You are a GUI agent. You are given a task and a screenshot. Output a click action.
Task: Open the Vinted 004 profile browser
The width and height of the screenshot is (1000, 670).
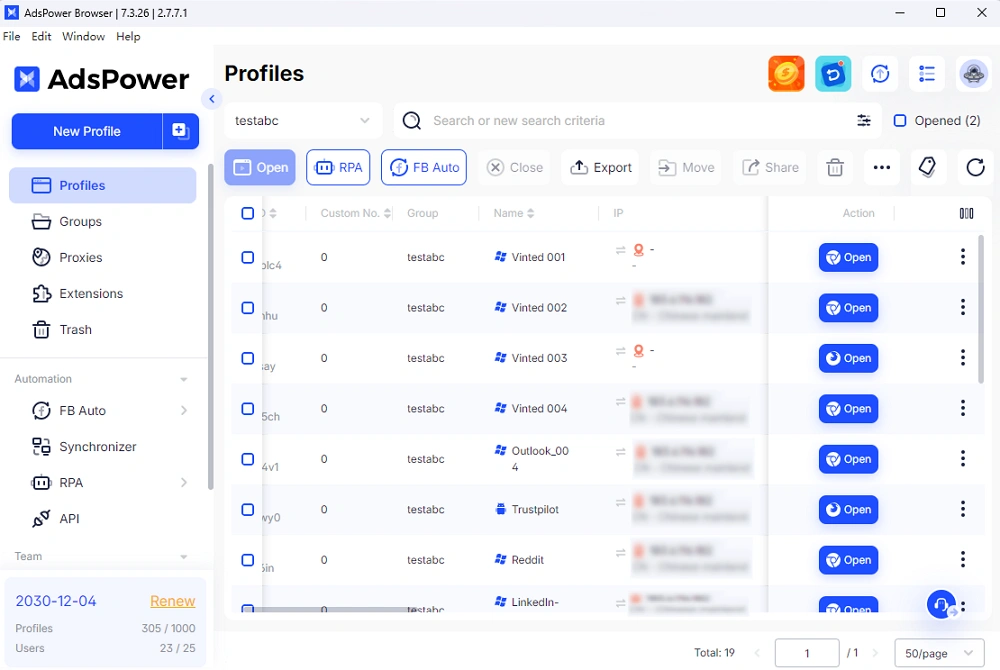848,409
